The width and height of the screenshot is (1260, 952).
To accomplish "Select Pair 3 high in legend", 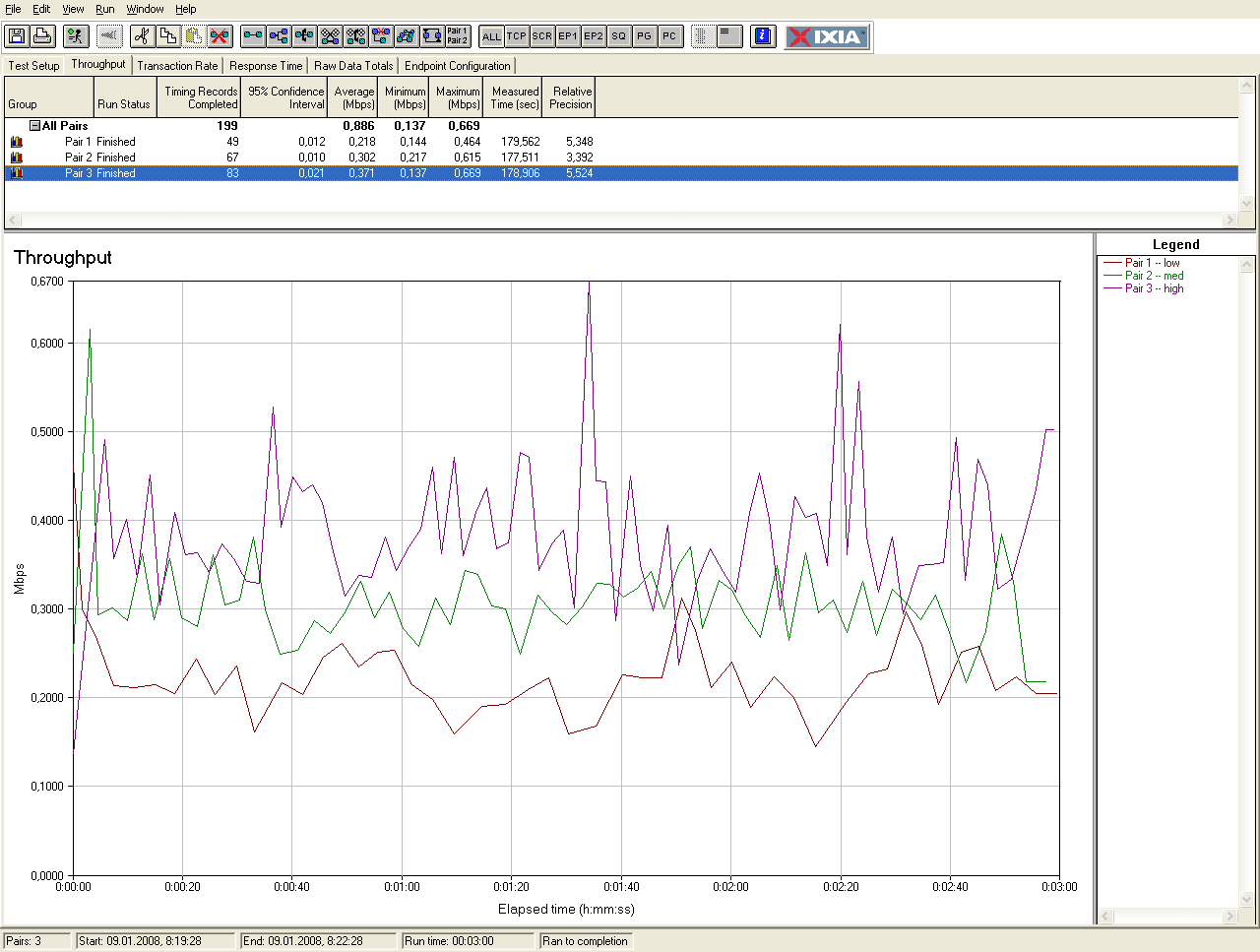I will click(1154, 288).
